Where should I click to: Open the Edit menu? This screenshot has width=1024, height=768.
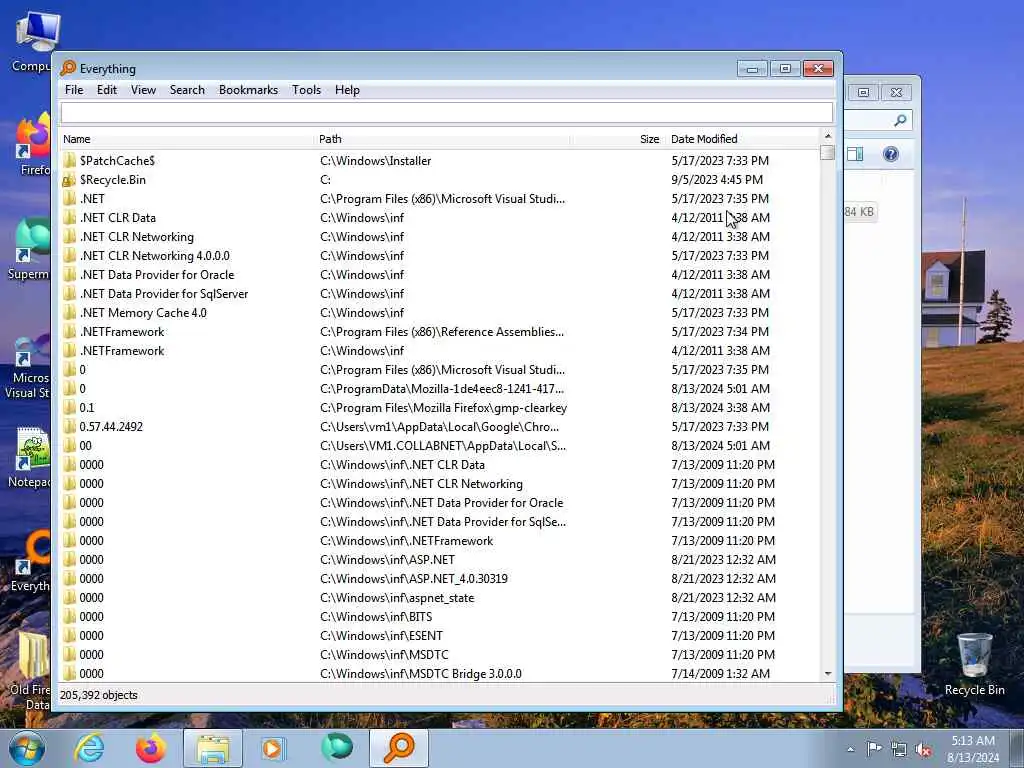coord(106,90)
